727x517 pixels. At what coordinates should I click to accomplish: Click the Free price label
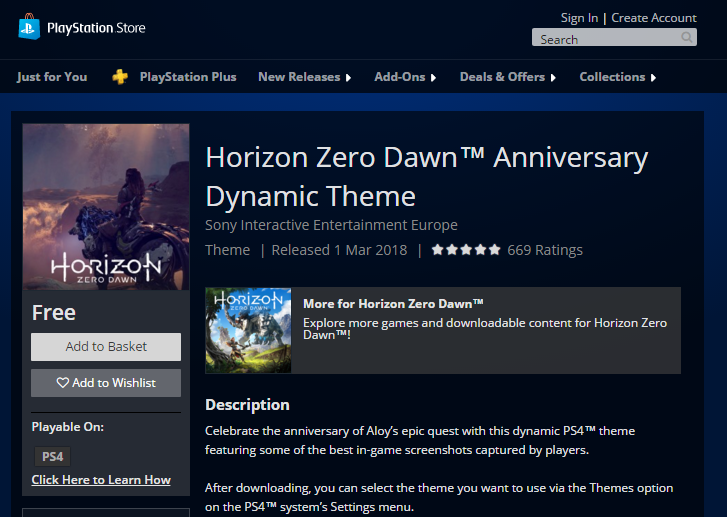tap(54, 313)
